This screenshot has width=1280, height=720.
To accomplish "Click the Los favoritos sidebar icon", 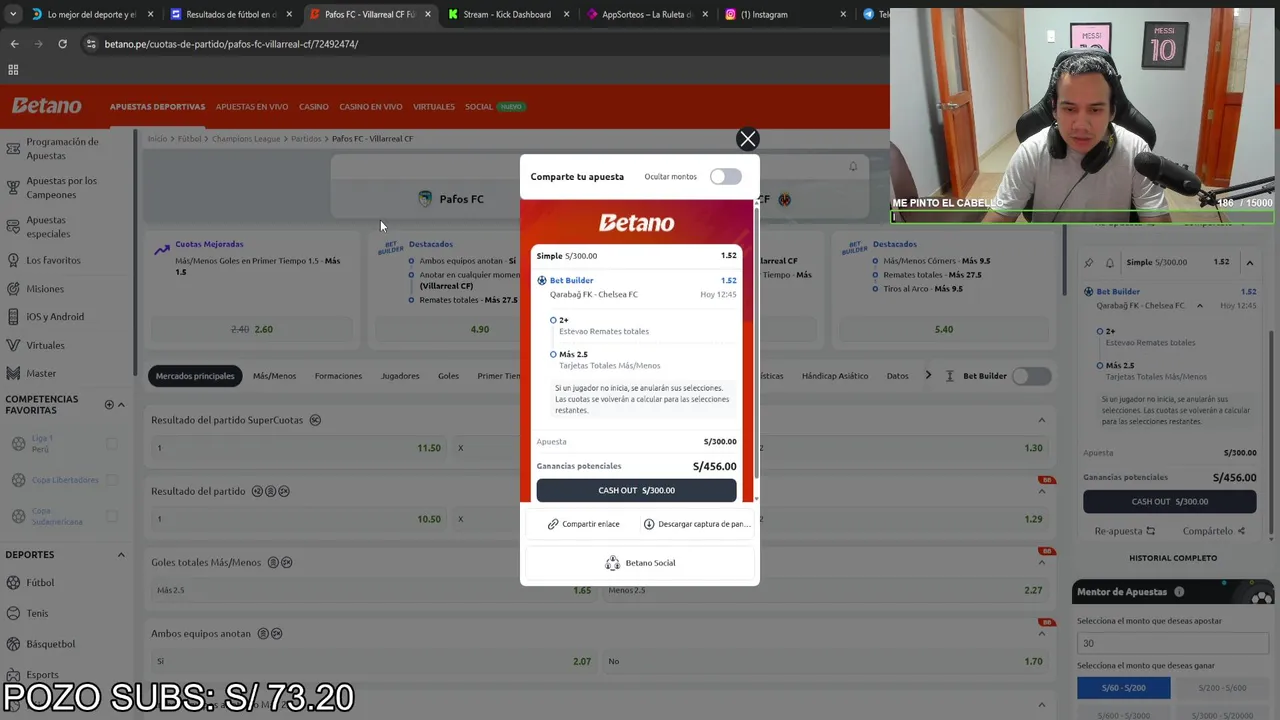I will tap(13, 260).
